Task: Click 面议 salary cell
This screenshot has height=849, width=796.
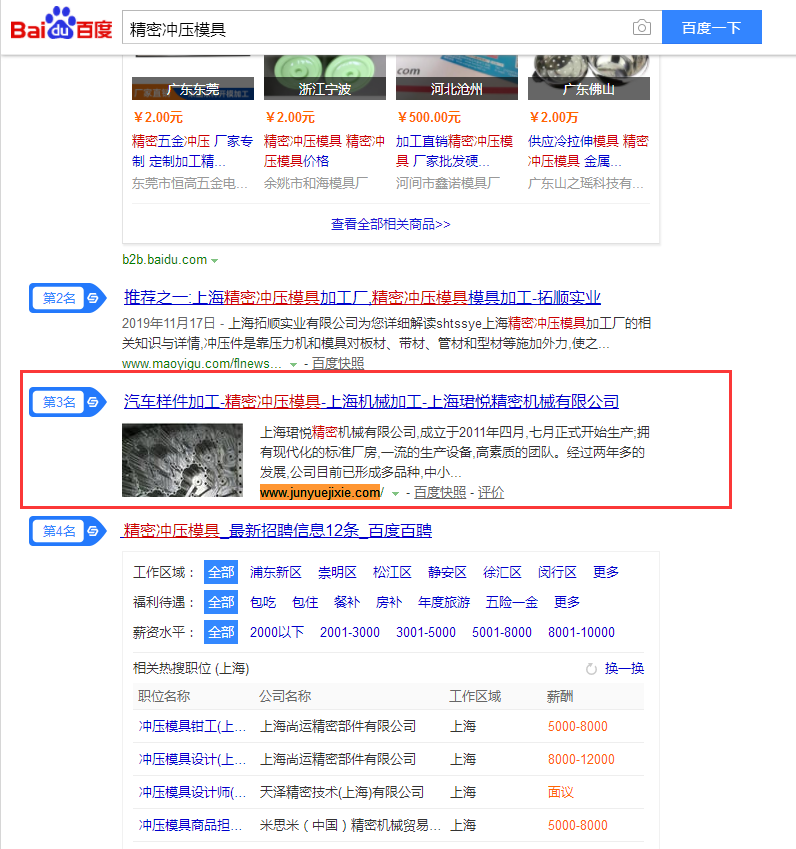Action: (x=560, y=792)
